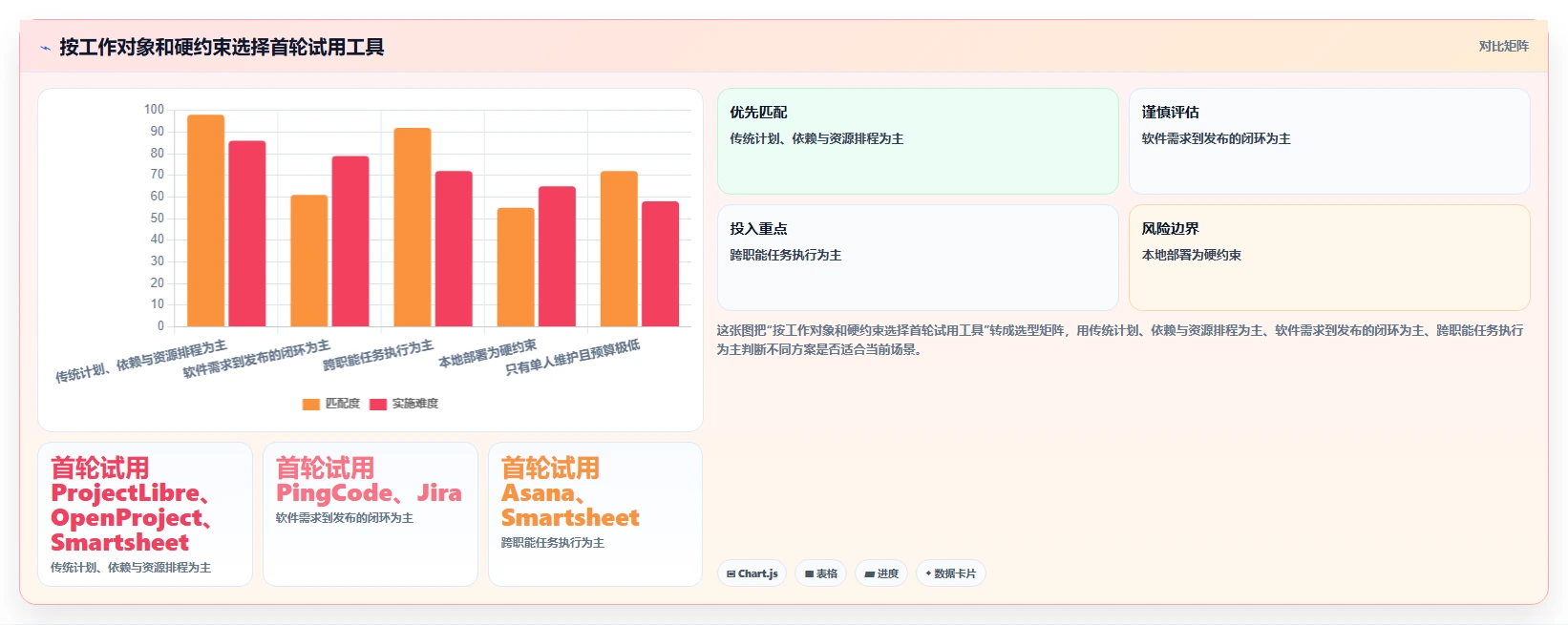Image resolution: width=1568 pixels, height=625 pixels.
Task: Toggle the 匹配度 legend entry
Action: pos(330,404)
